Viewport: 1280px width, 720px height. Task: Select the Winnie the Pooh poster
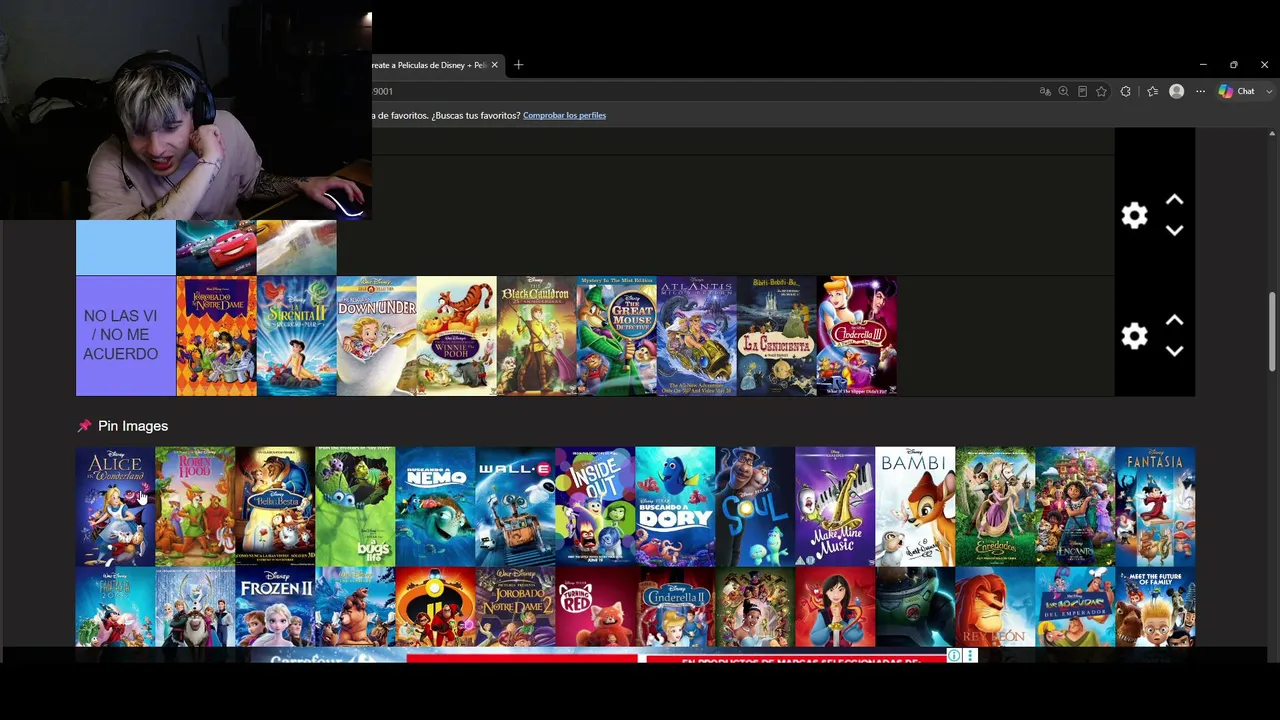456,336
